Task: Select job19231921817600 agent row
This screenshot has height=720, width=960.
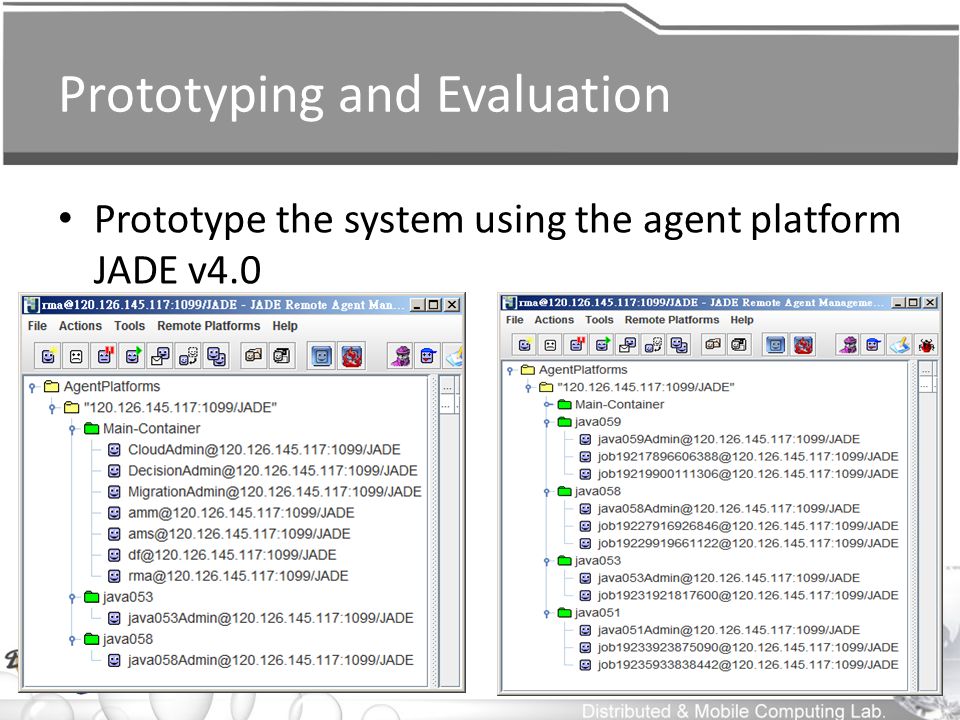Action: [739, 595]
